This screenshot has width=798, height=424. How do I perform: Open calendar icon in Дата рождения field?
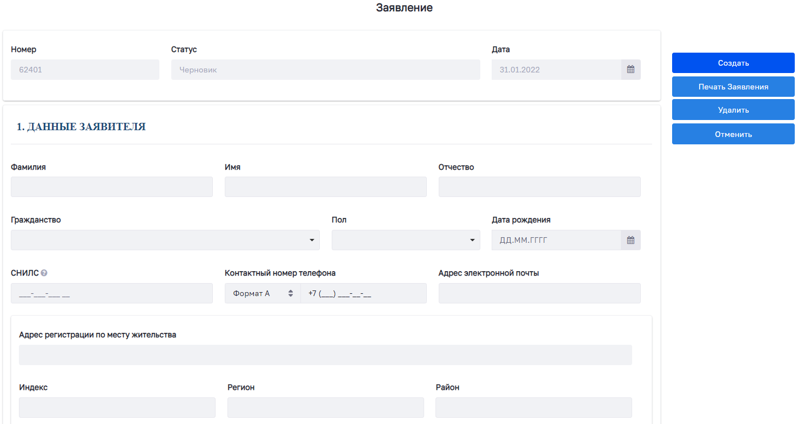630,240
